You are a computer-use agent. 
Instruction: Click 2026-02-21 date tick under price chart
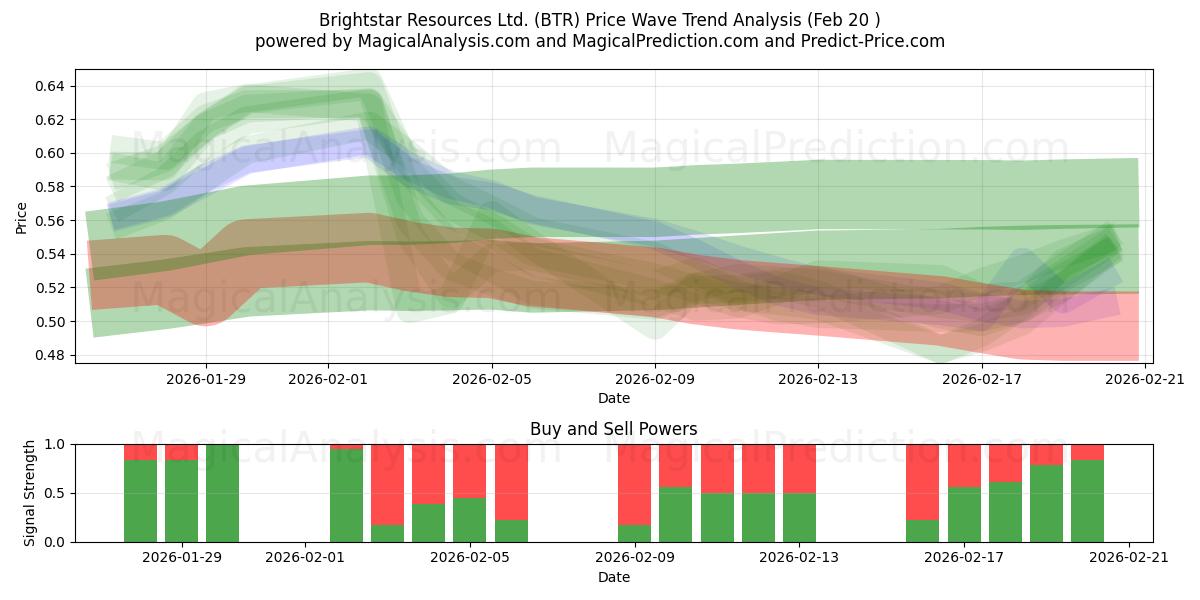tap(1144, 379)
